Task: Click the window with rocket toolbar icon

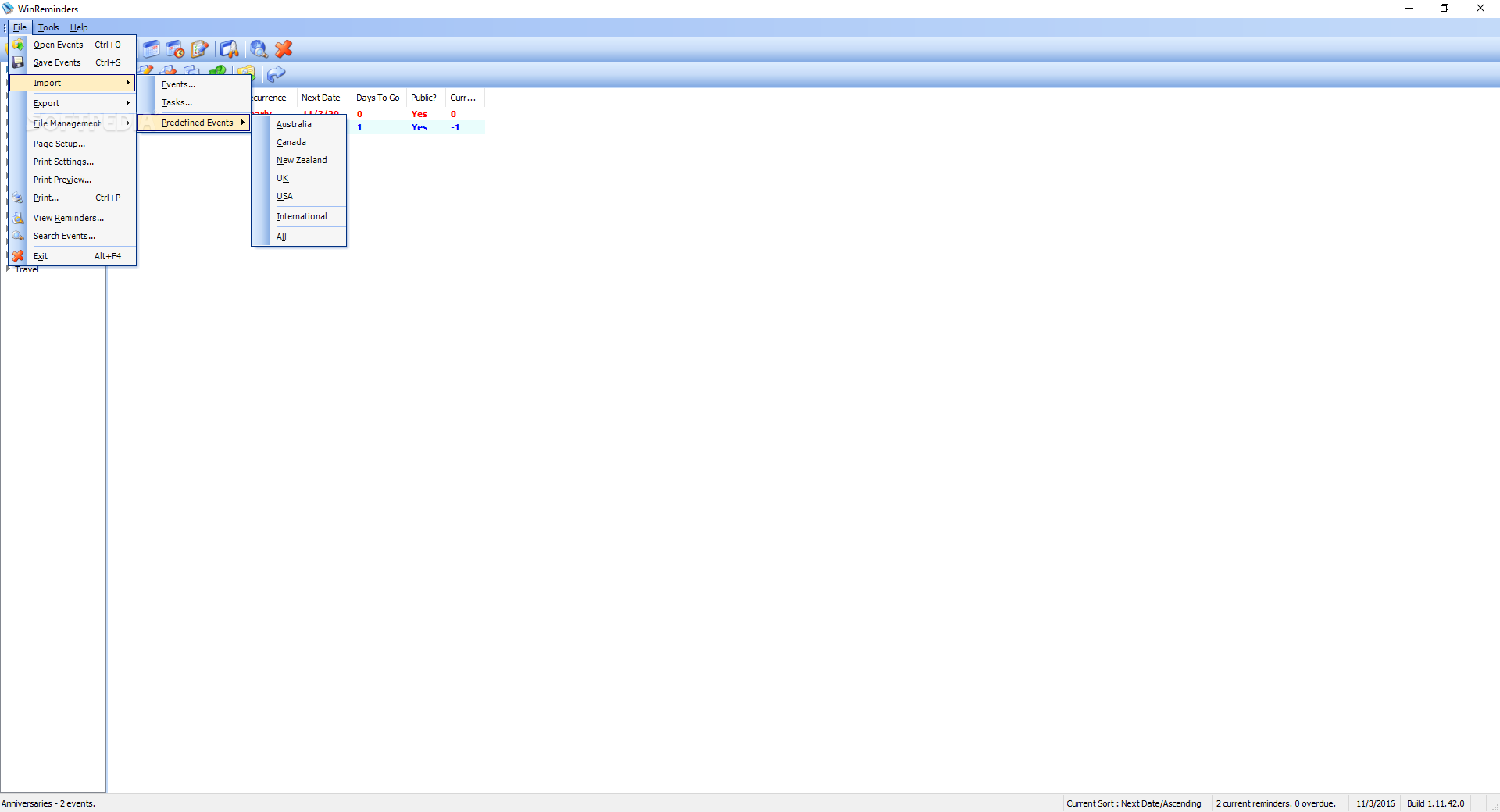Action: click(229, 49)
